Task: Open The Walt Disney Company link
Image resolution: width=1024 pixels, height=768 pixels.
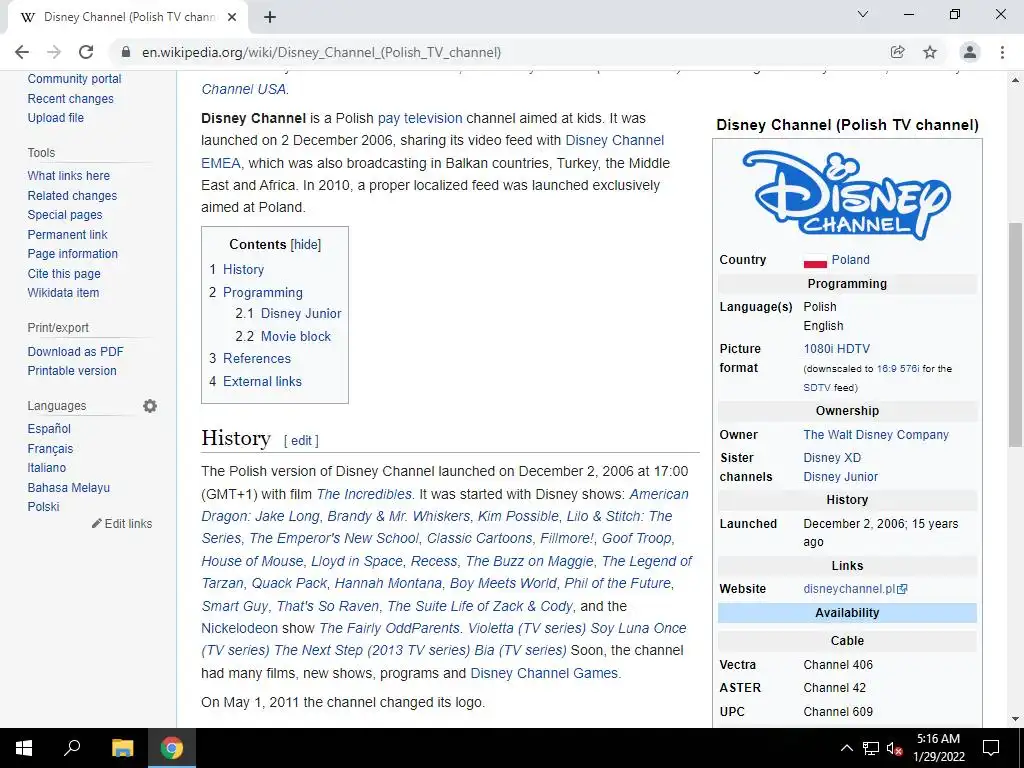Action: (x=876, y=434)
